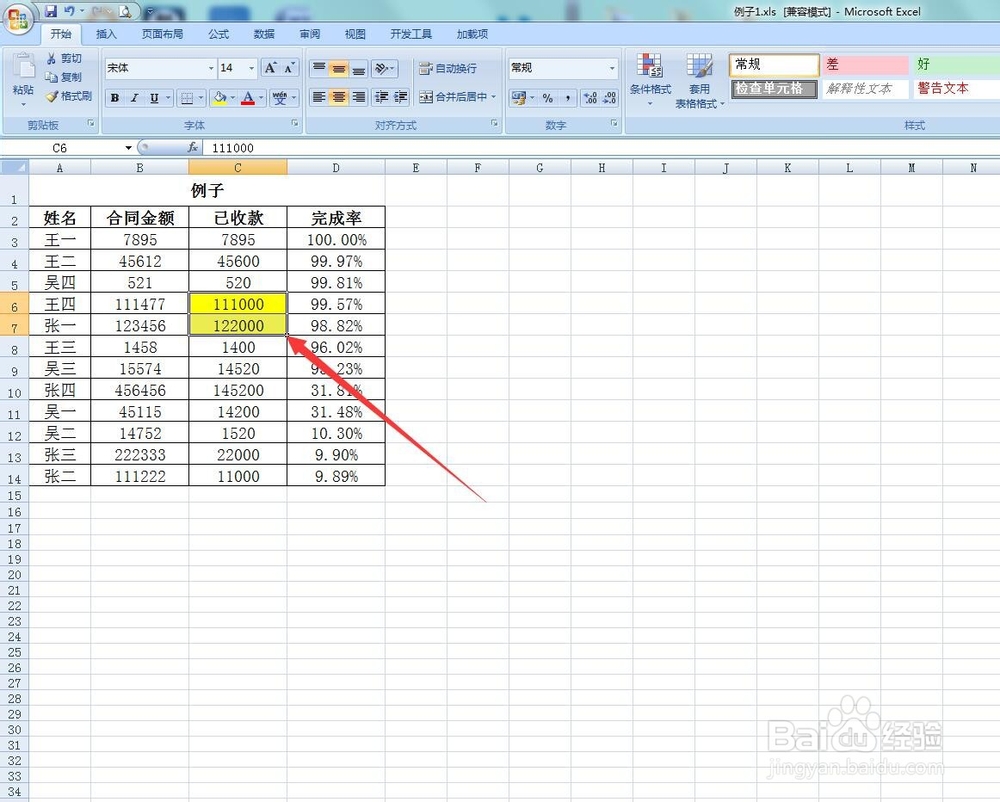Apply percent style with the % icon
Image resolution: width=1000 pixels, height=802 pixels.
pos(546,99)
